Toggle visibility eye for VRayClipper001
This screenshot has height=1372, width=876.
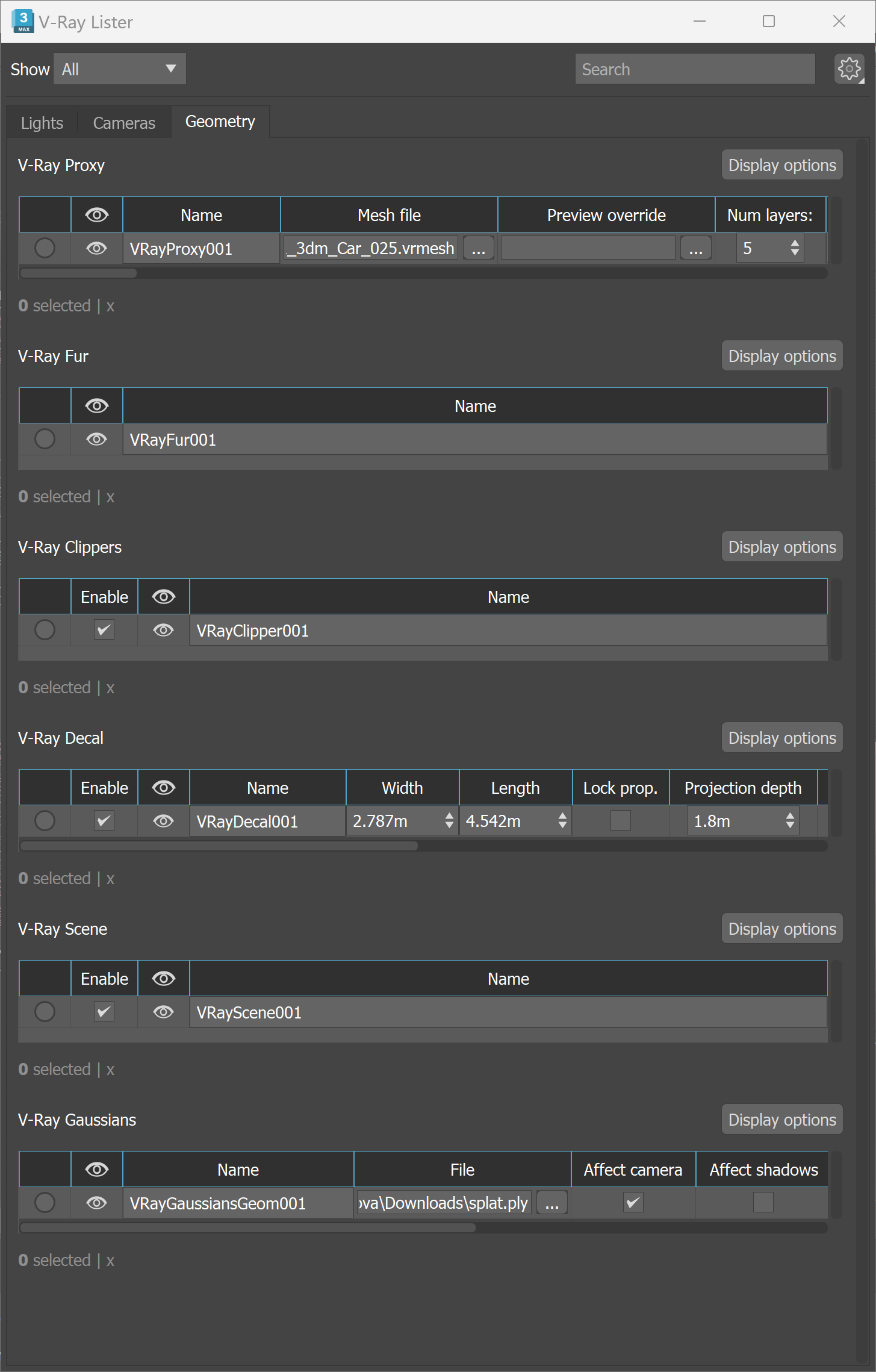[163, 630]
